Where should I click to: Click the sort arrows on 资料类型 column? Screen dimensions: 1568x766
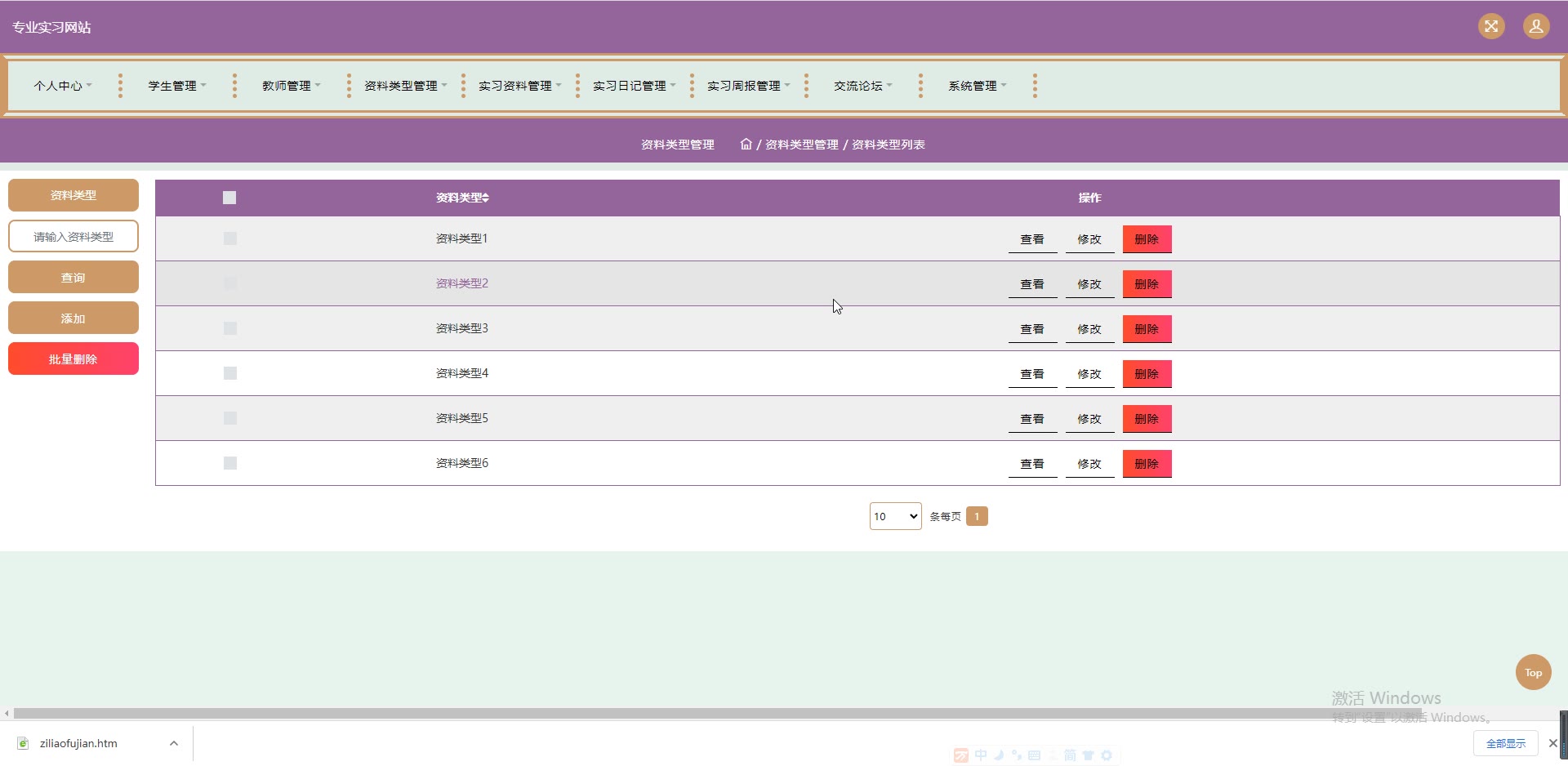pyautogui.click(x=486, y=198)
